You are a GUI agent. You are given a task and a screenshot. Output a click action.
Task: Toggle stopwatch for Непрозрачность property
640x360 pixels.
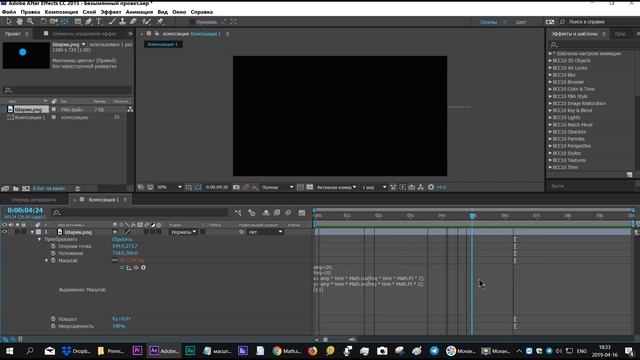coord(53,326)
